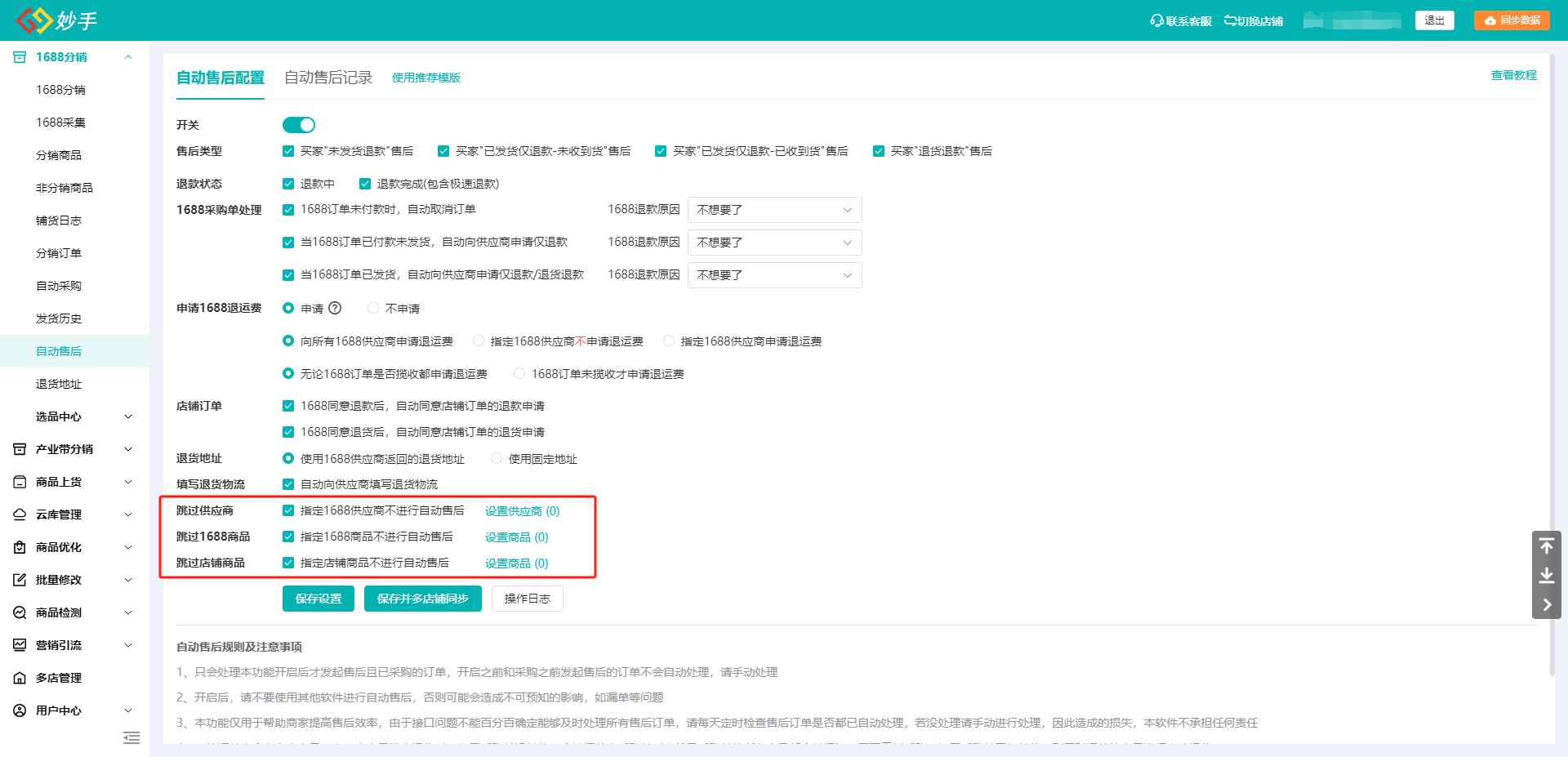Open 分销商品 in the sidebar
Screen dimensions: 1568x757
pos(59,155)
